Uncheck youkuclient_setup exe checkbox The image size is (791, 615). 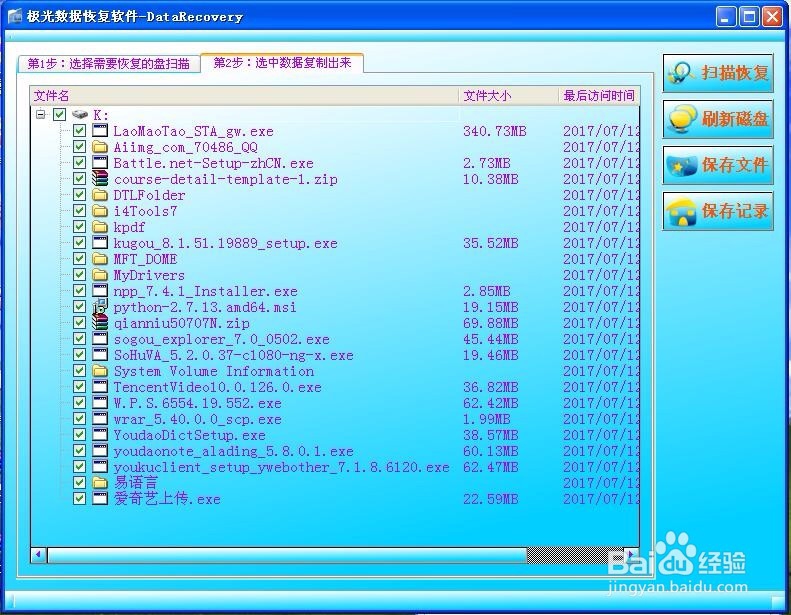click(x=79, y=467)
